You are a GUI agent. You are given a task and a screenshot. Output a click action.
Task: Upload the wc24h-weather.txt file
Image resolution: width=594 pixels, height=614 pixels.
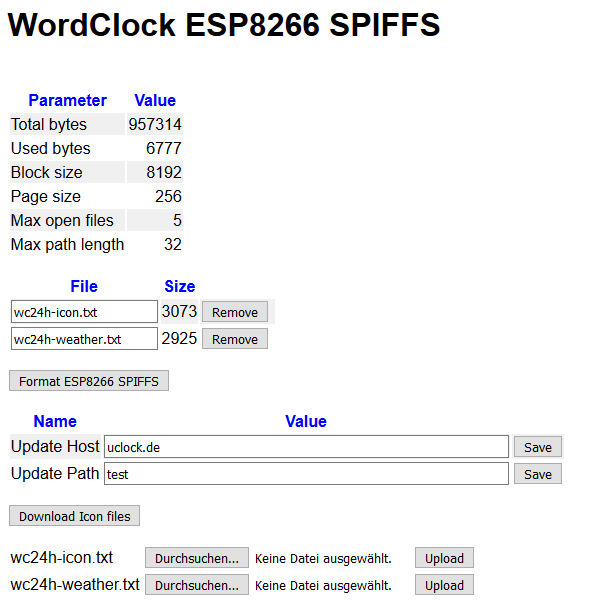click(x=444, y=585)
